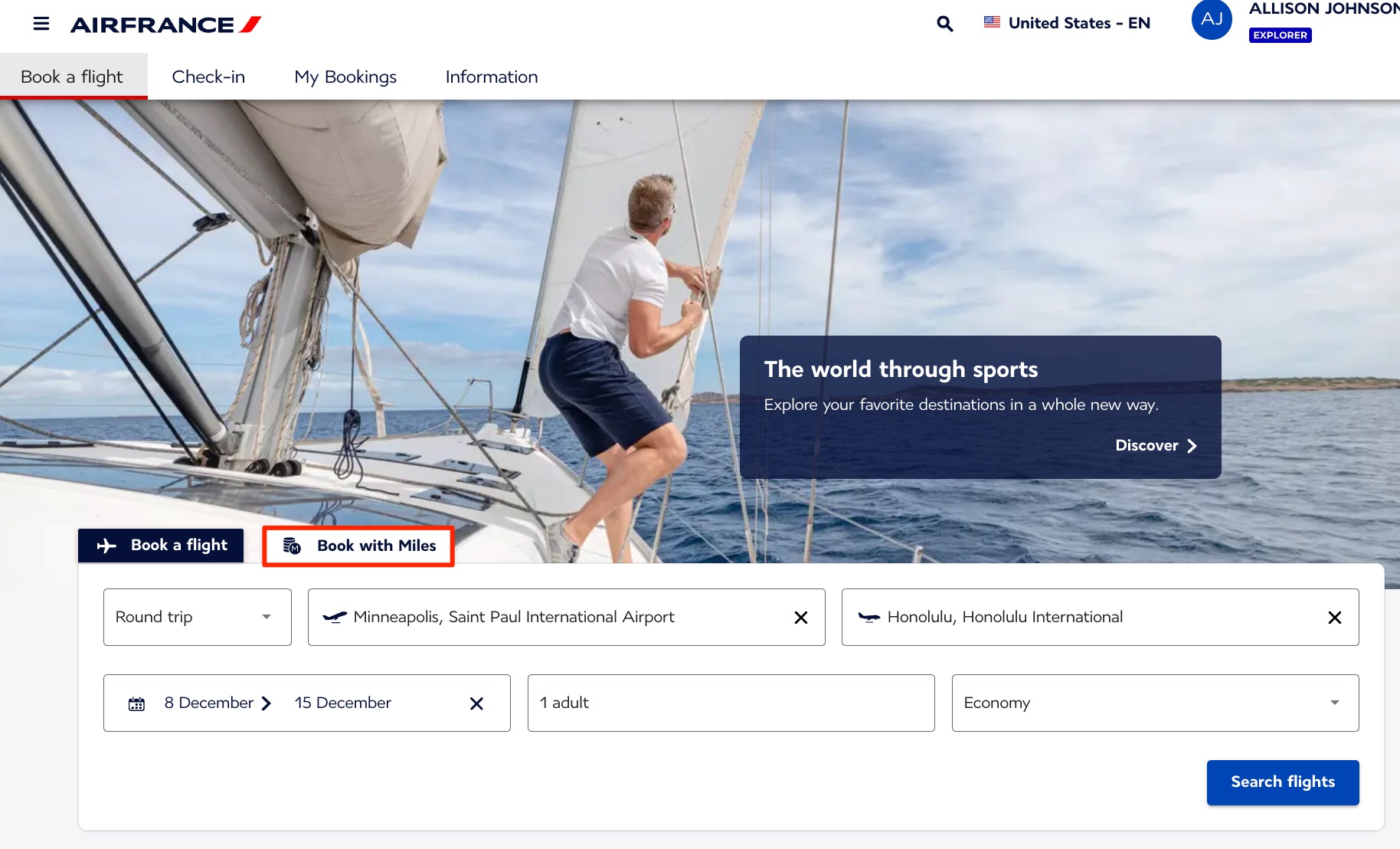Screen dimensions: 1400x849
Task: Click the arrival airplane icon in destination field
Action: (869, 617)
